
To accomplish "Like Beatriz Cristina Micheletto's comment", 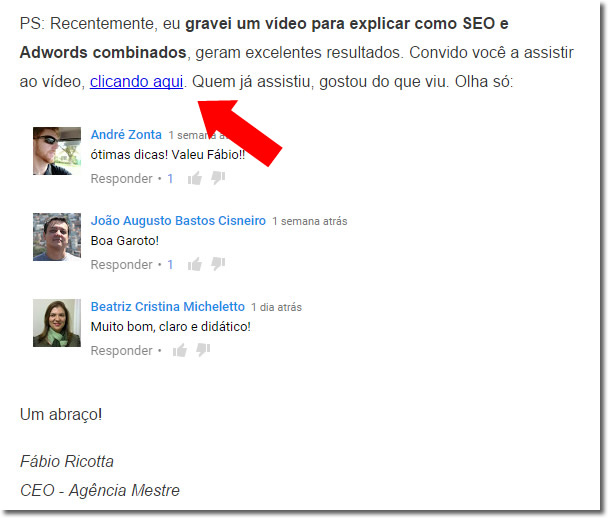I will coord(181,353).
